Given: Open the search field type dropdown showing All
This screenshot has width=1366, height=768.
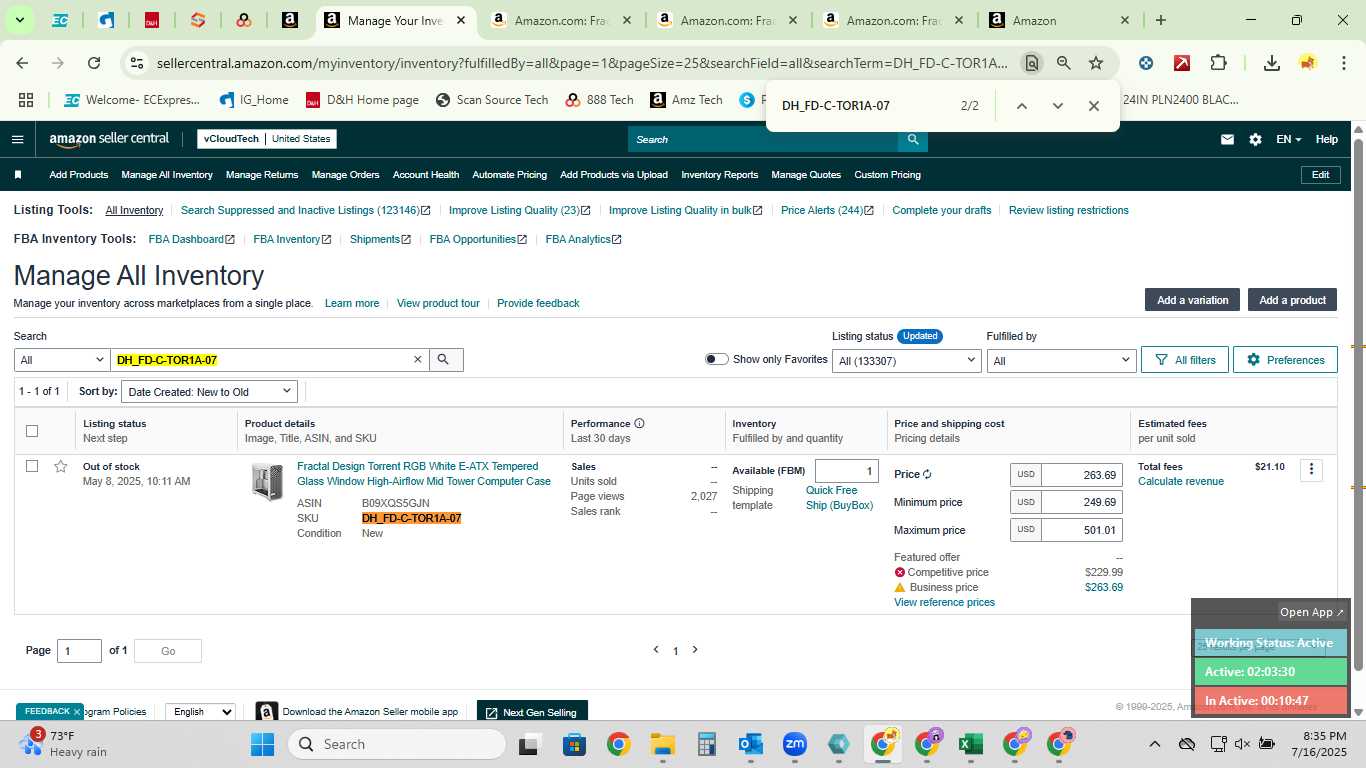Looking at the screenshot, I should click(x=62, y=360).
